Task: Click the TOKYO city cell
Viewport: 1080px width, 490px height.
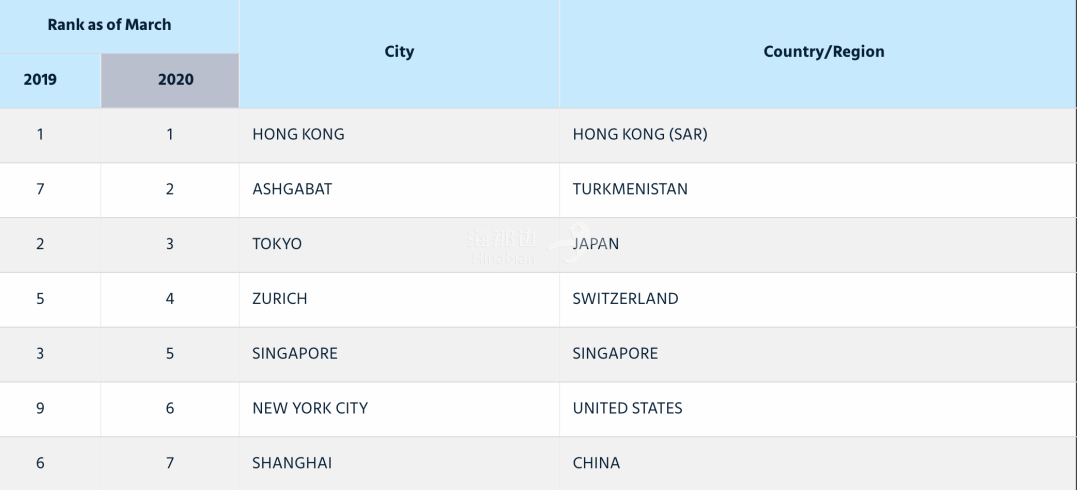Action: pos(399,245)
